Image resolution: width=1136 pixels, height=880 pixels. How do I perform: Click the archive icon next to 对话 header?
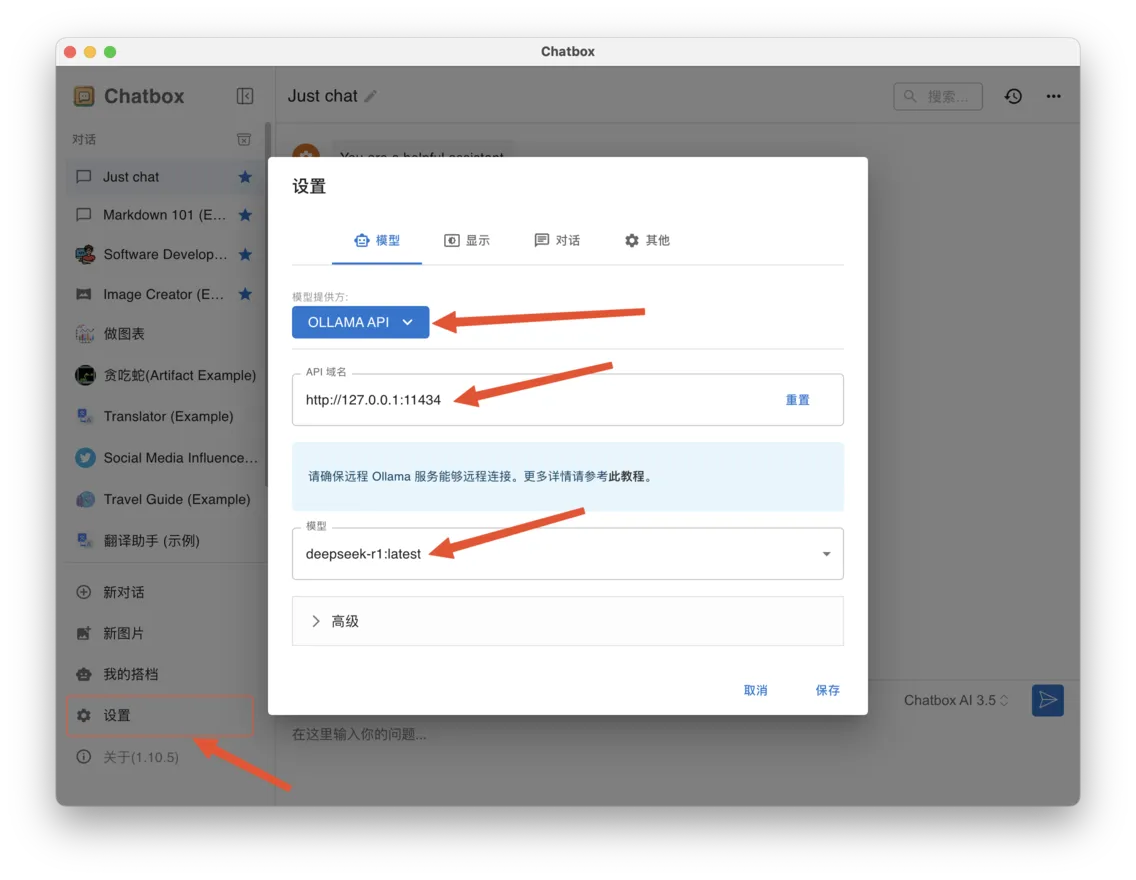[244, 140]
